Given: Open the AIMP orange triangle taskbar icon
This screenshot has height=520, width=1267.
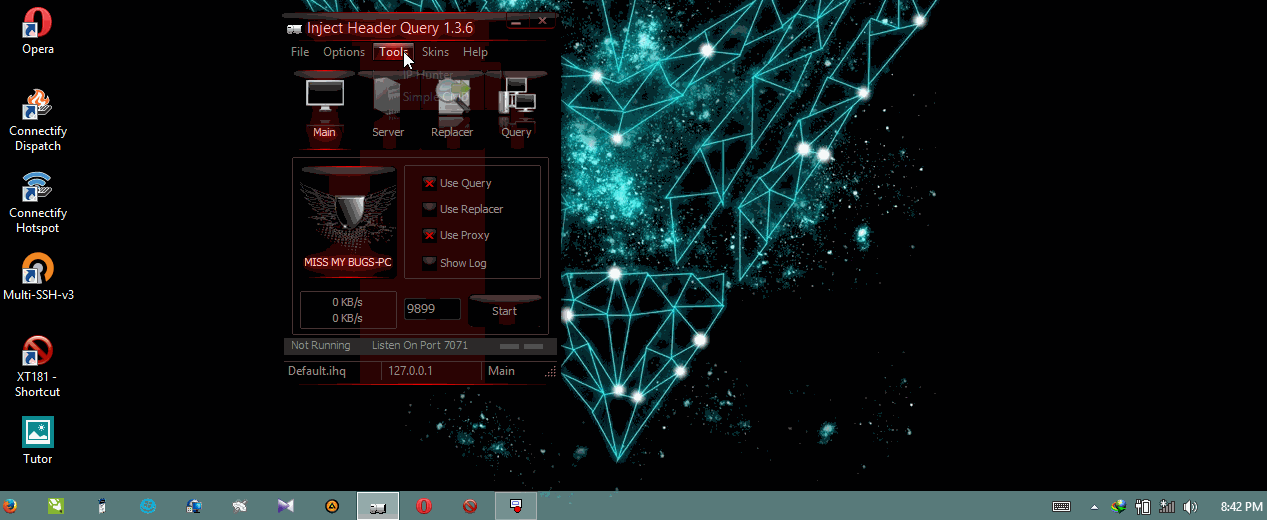Looking at the screenshot, I should pyautogui.click(x=331, y=506).
